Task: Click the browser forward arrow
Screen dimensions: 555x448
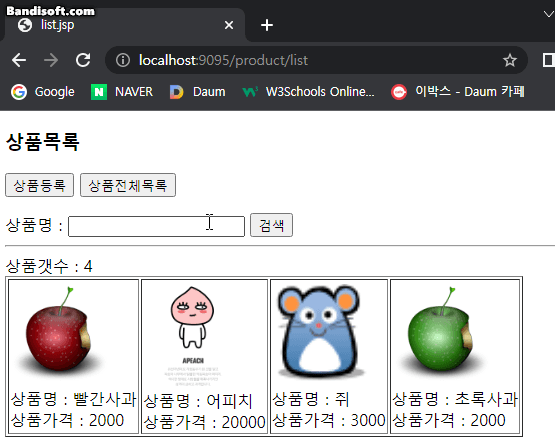Action: tap(51, 60)
